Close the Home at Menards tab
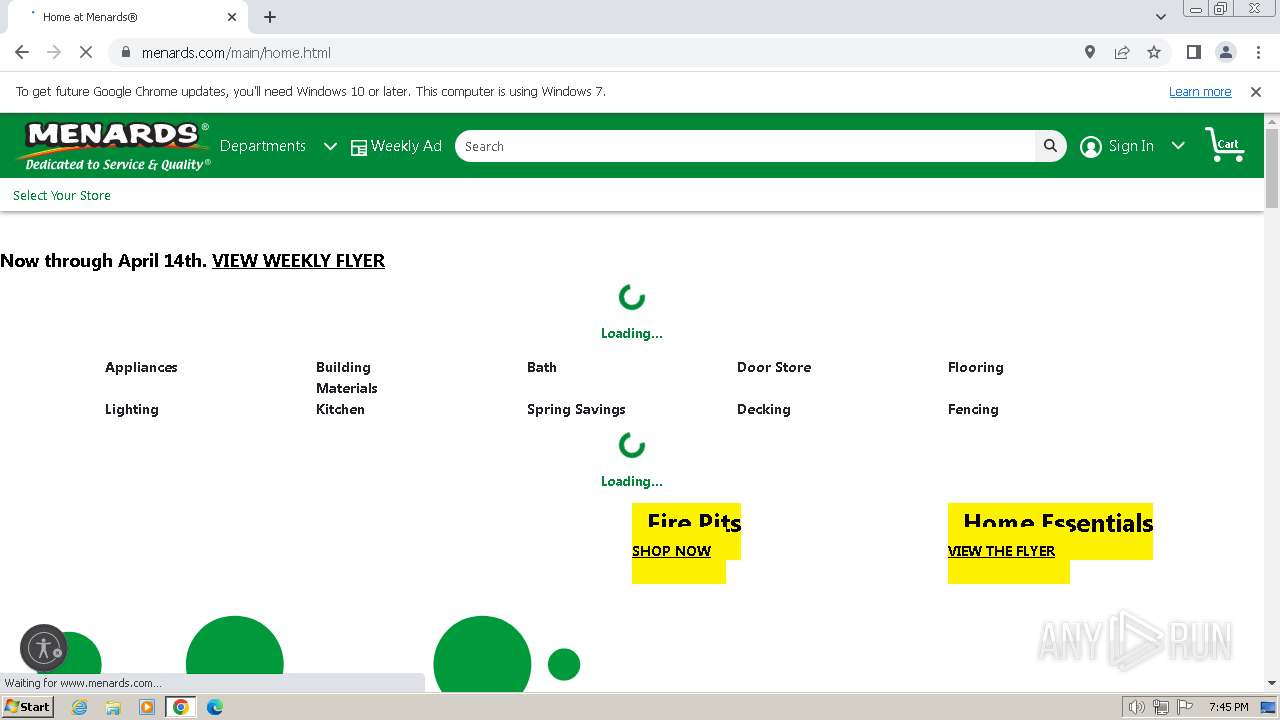This screenshot has height=720, width=1280. [x=232, y=17]
